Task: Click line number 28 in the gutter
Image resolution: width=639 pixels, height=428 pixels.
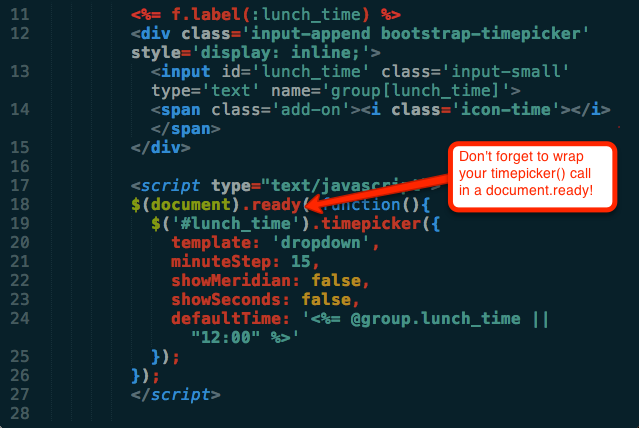Action: [x=20, y=414]
